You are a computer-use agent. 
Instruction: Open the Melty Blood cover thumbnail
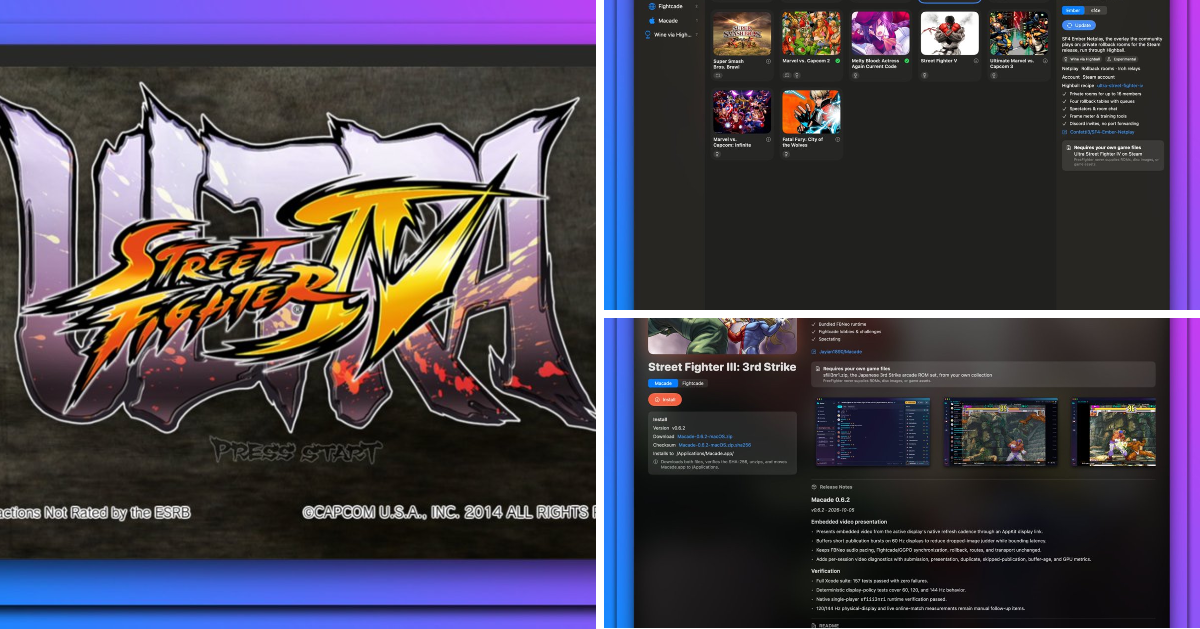880,33
